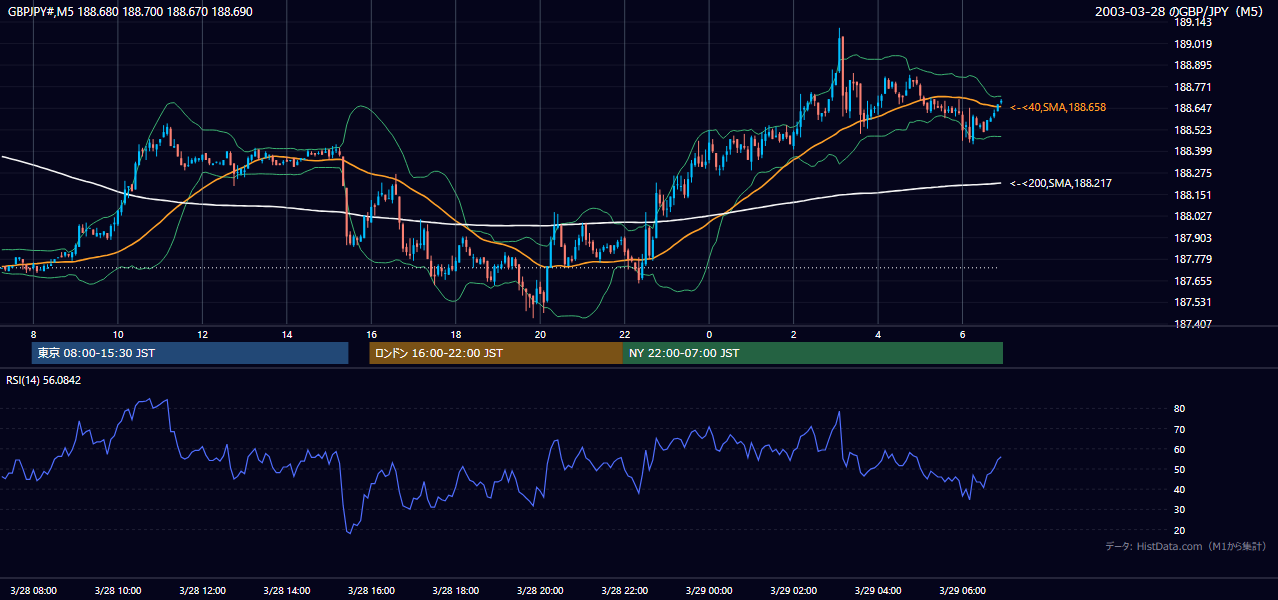Click the 3/28 22:00 time axis label
This screenshot has width=1278, height=600.
[624, 591]
